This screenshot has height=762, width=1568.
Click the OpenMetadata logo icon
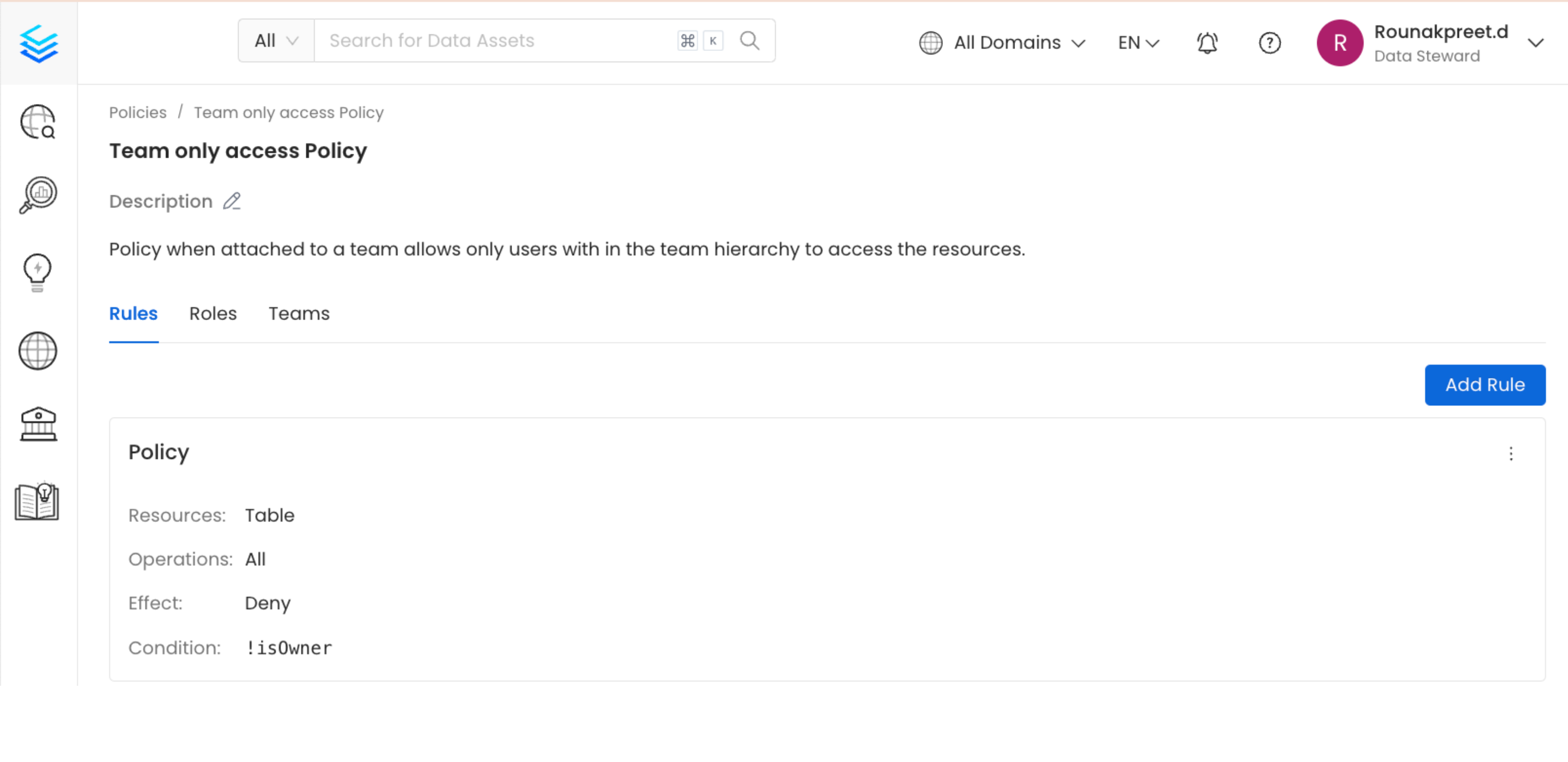tap(38, 42)
